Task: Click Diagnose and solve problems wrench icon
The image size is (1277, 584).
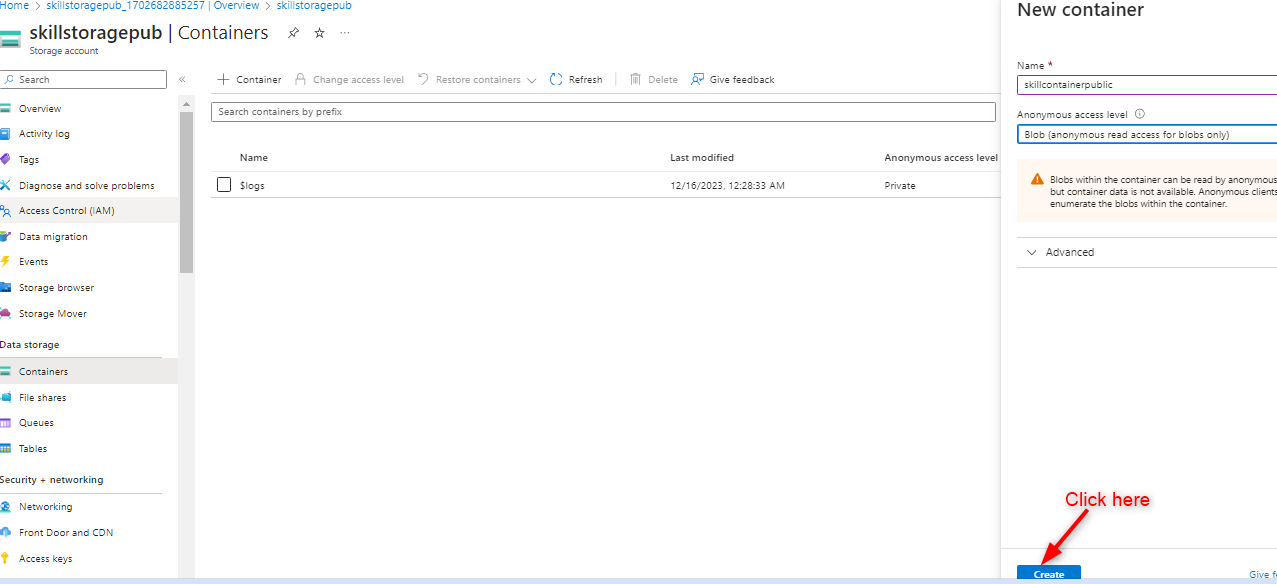Action: (x=6, y=185)
